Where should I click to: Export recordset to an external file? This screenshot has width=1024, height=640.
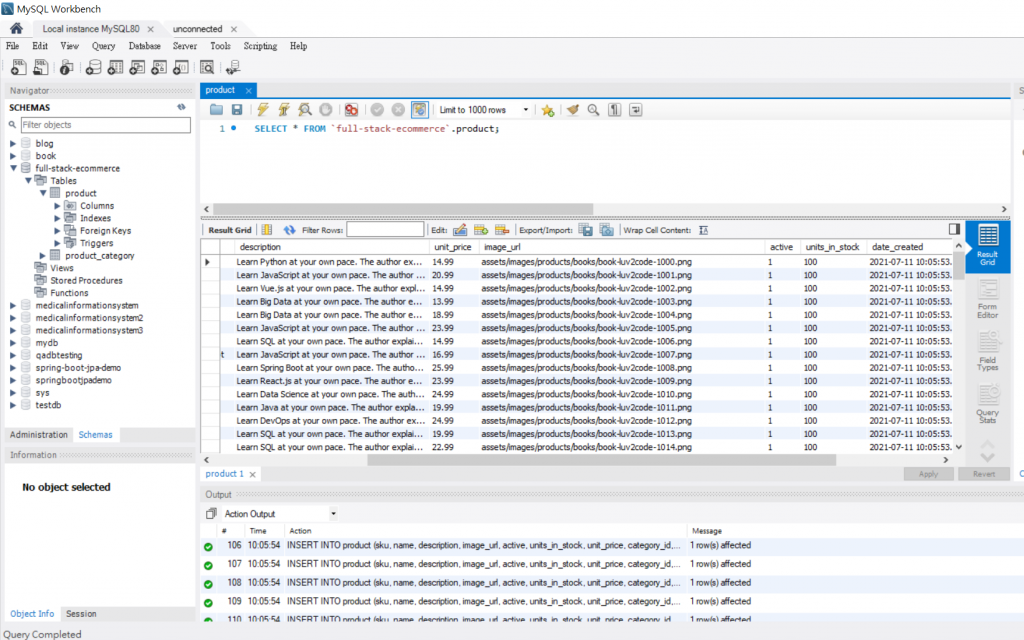585,230
